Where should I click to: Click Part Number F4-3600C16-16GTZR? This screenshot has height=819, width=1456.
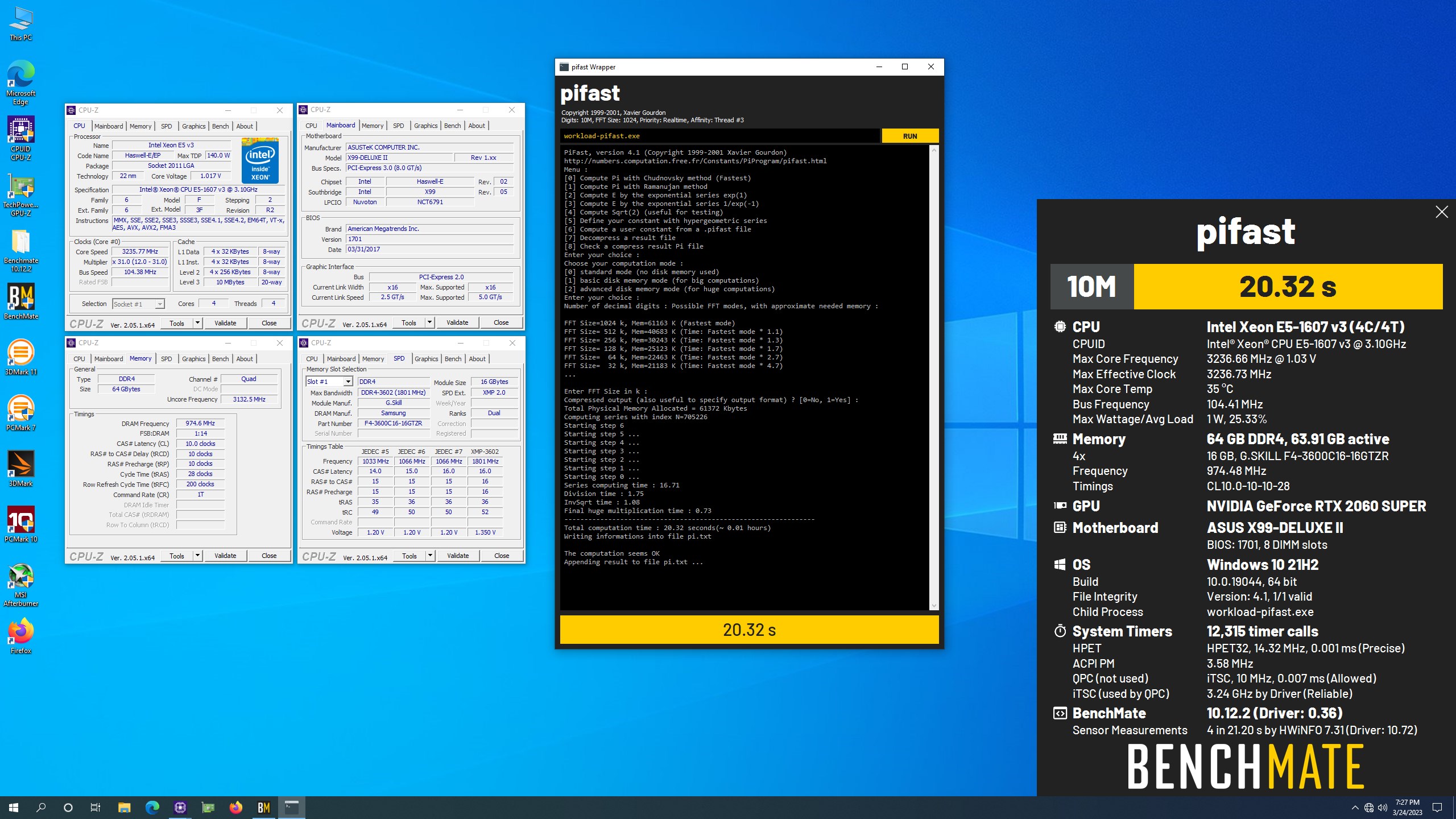pyautogui.click(x=393, y=424)
